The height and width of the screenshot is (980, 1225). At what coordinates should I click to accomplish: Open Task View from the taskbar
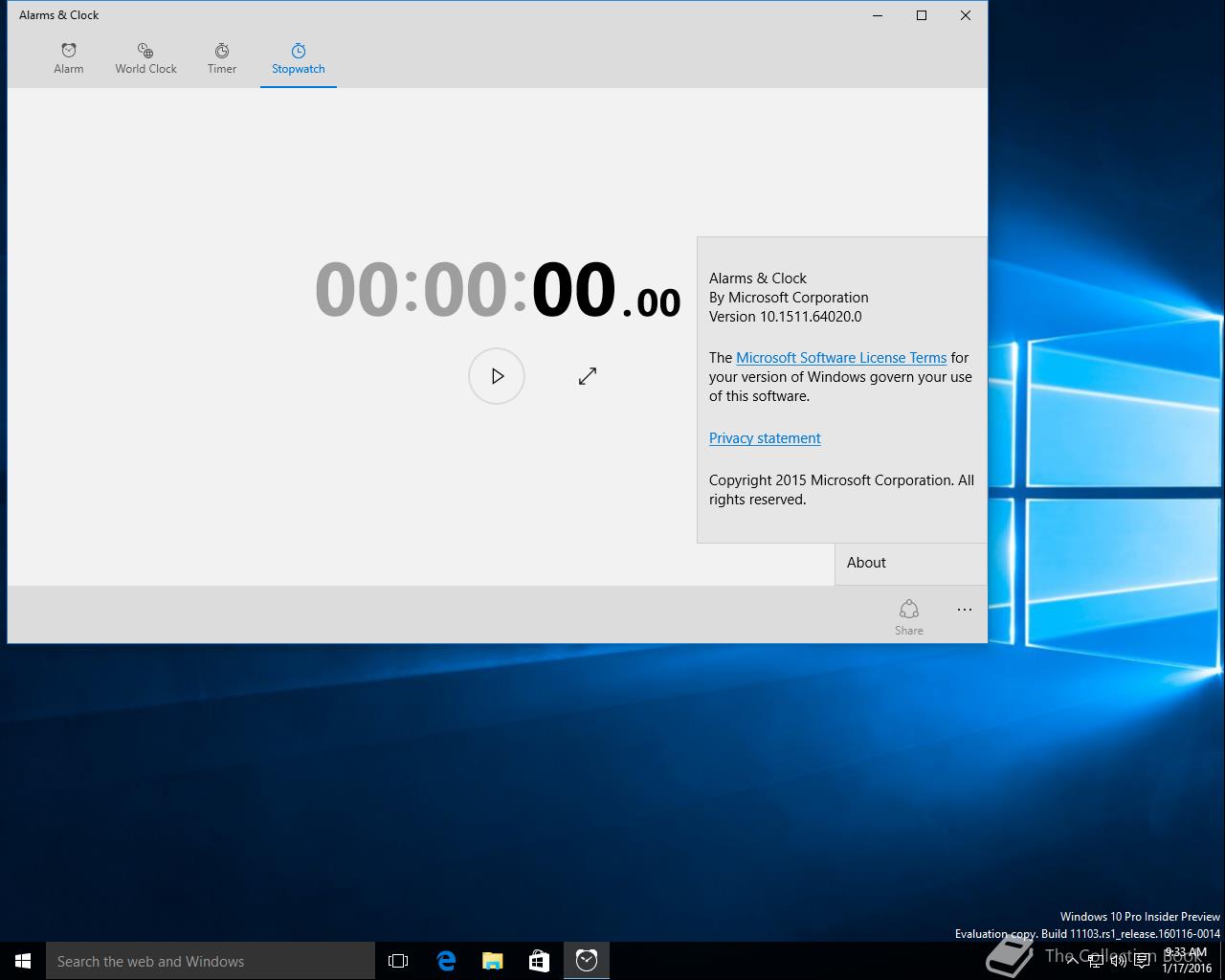pos(398,961)
